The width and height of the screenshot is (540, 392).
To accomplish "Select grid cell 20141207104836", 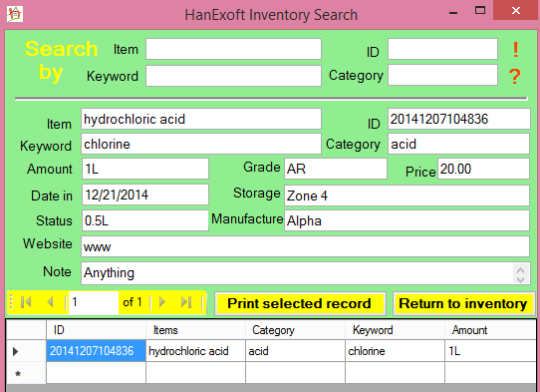I will [96, 351].
